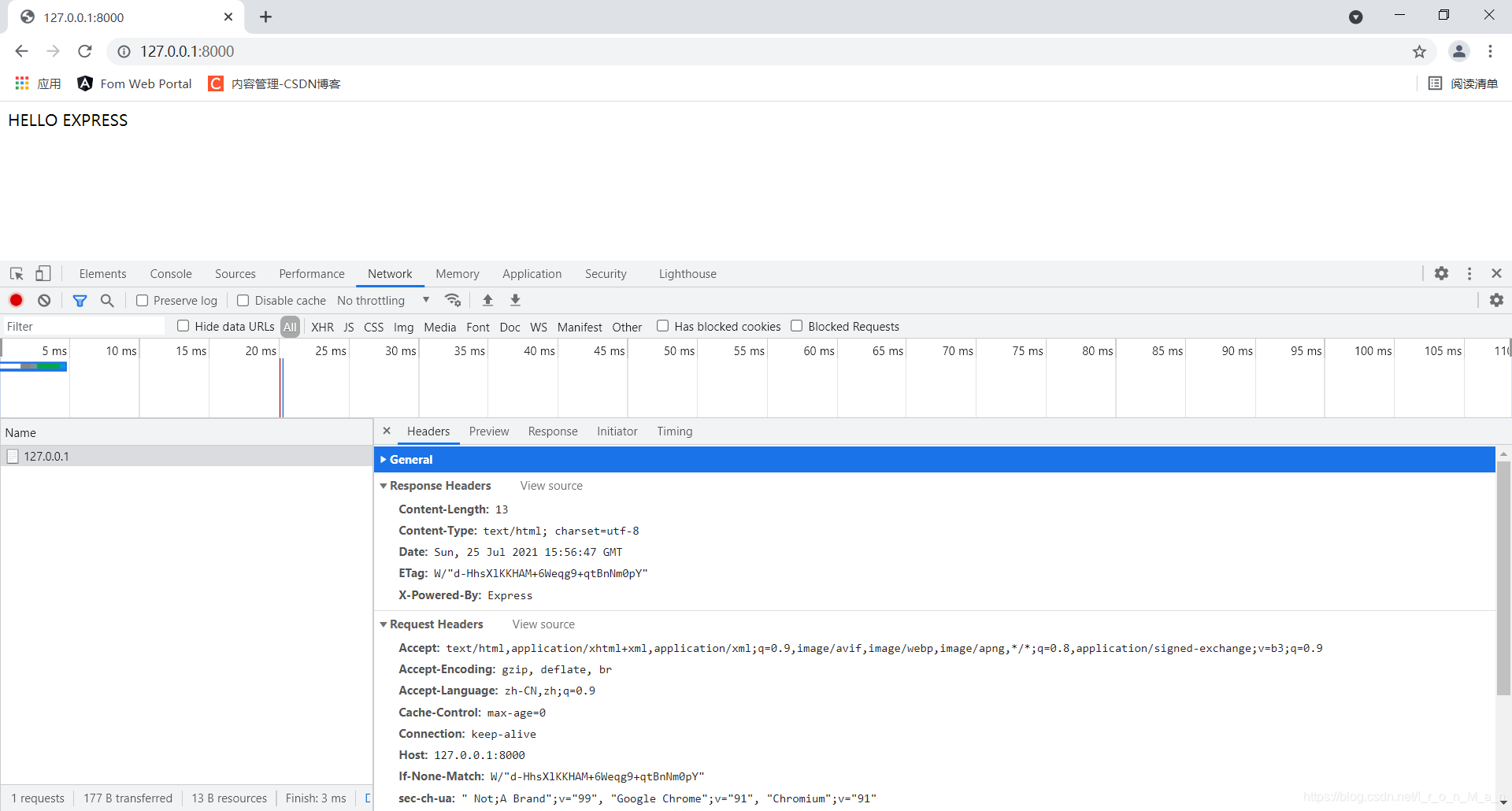Filter requests by Img
1512x811 pixels.
coord(403,327)
